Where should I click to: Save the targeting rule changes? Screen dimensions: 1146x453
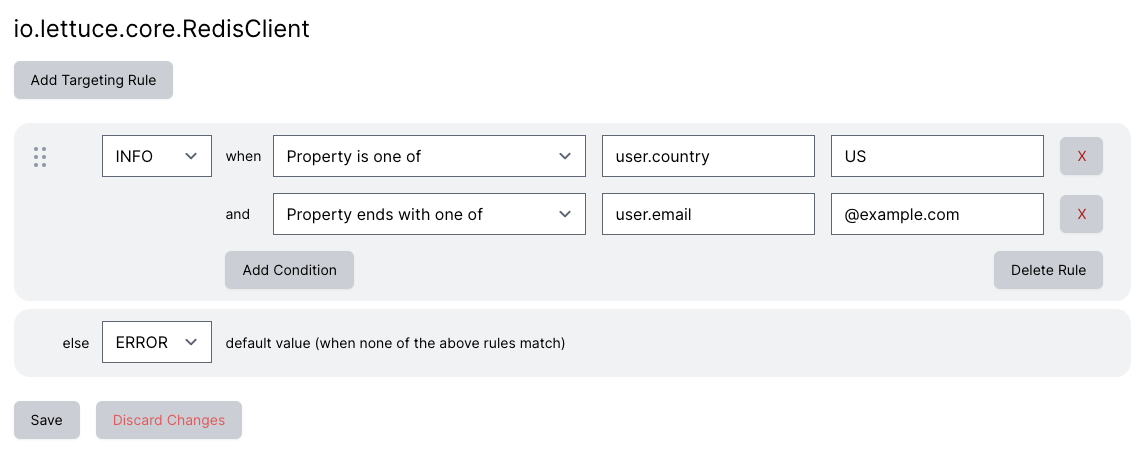click(47, 420)
